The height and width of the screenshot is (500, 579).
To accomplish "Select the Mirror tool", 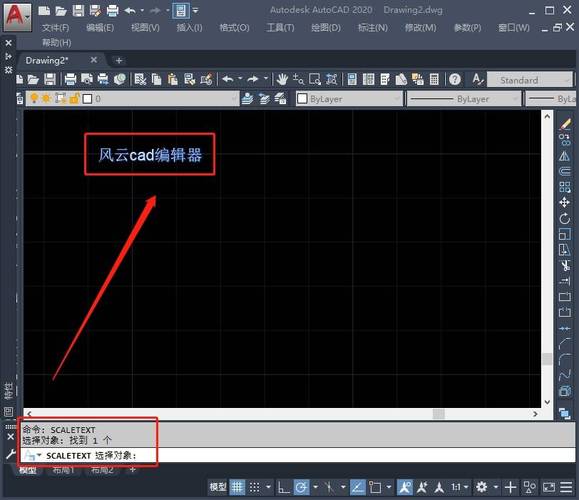I will coord(564,155).
